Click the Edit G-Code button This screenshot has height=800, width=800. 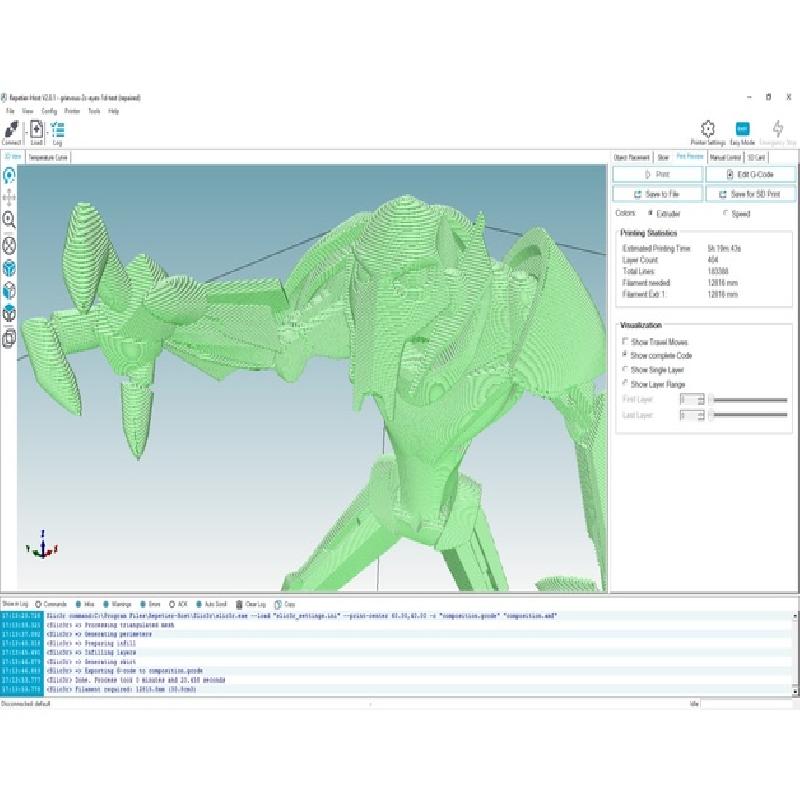pos(750,174)
